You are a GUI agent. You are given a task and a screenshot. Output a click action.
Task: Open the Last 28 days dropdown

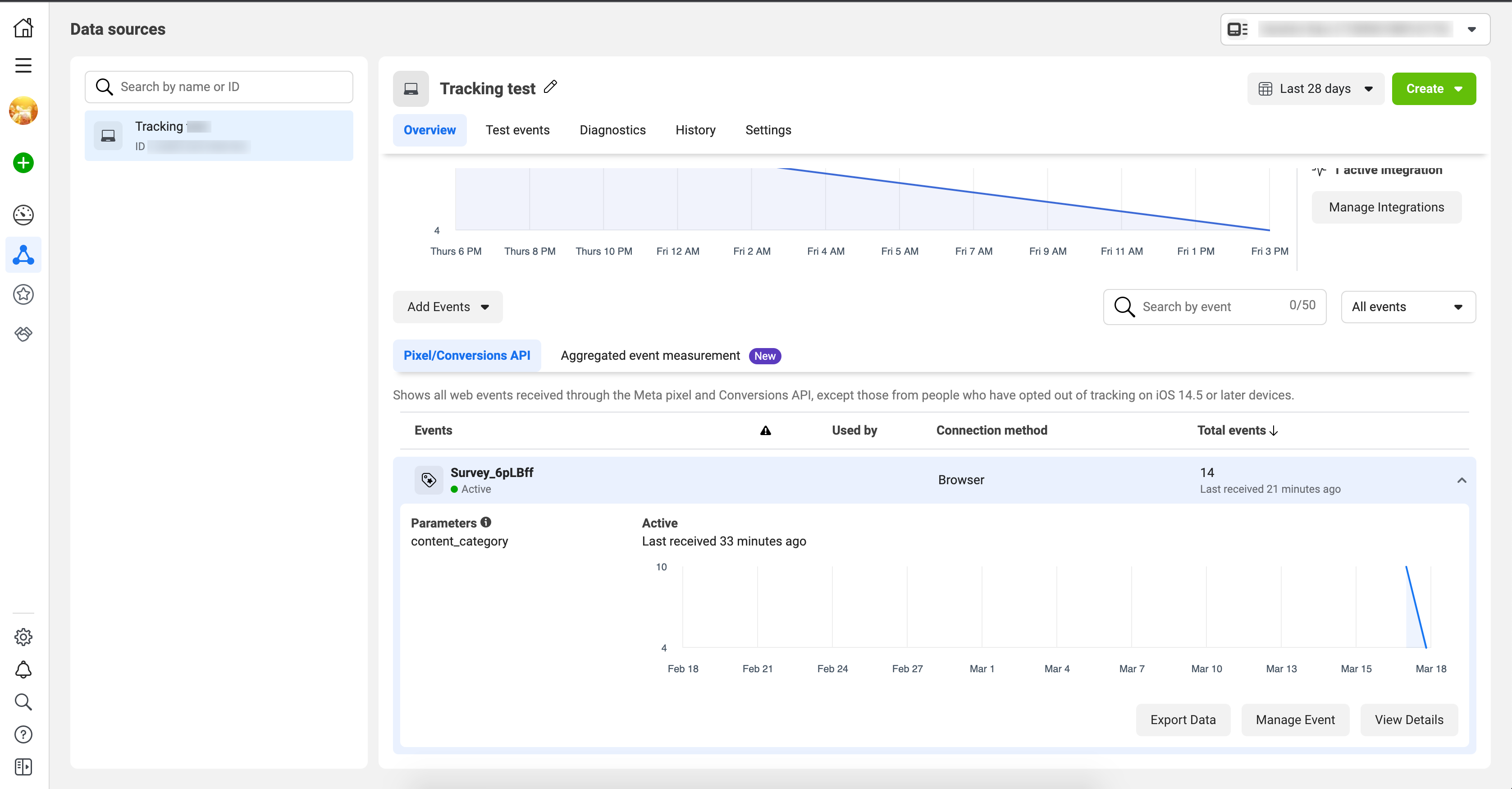1316,89
